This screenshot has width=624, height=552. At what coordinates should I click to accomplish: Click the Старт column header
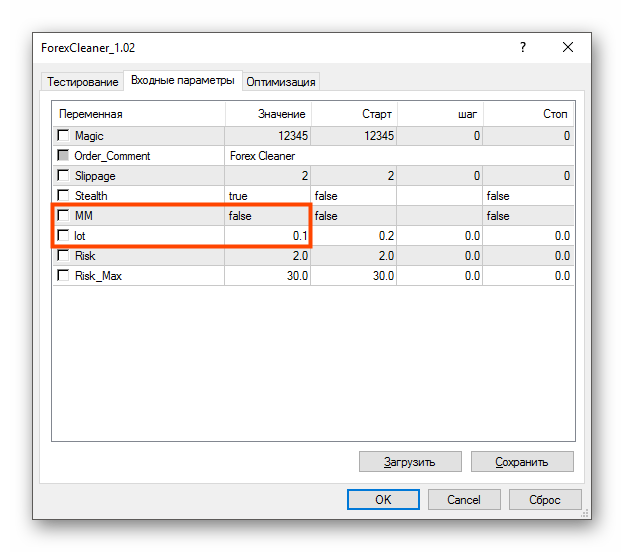354,114
